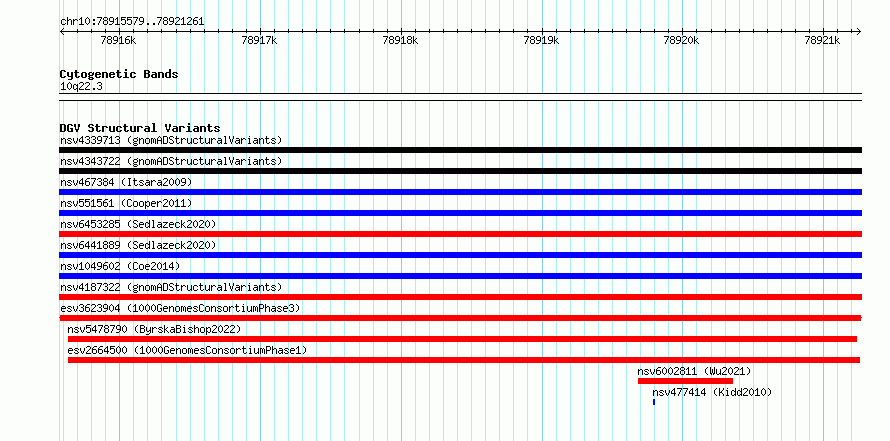890x441 pixels.
Task: Click the chr10:78915579..78921261 coordinates text
Action: click(x=132, y=22)
